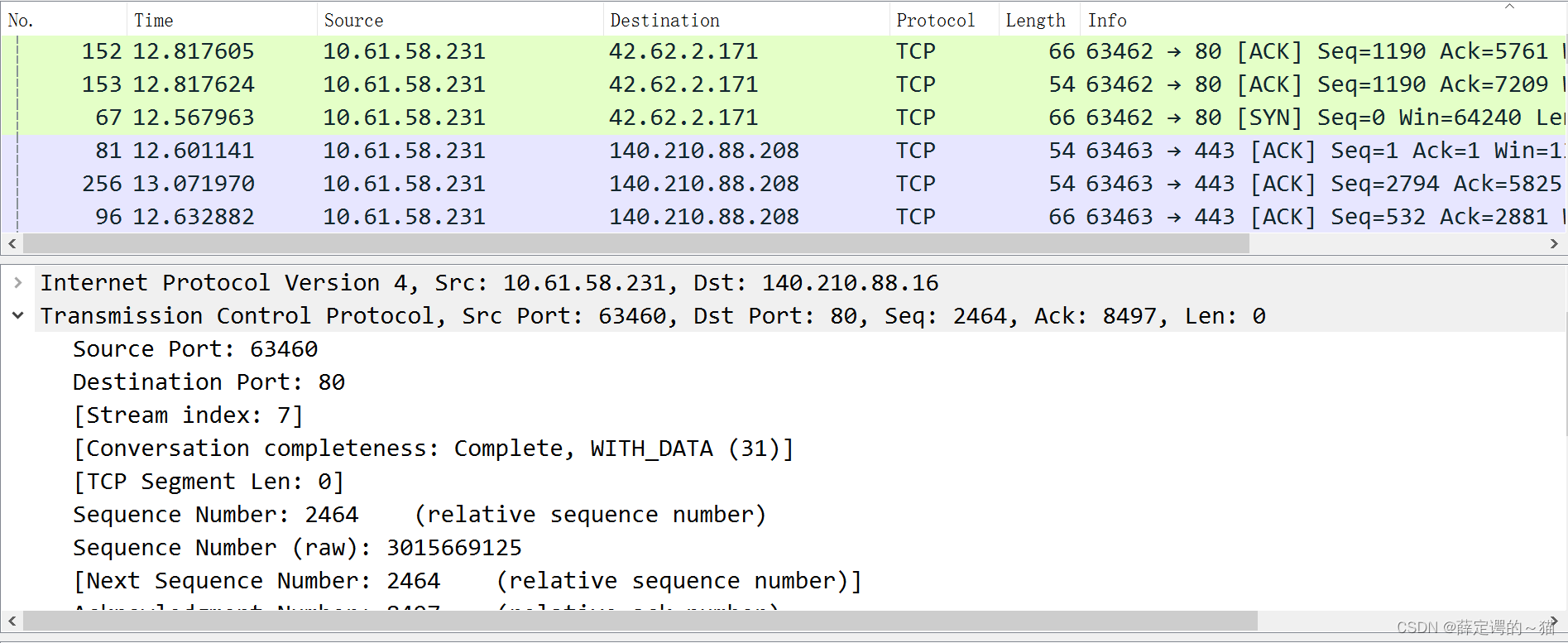Click the packet list left scroll arrow
The image size is (1568, 643).
click(12, 243)
